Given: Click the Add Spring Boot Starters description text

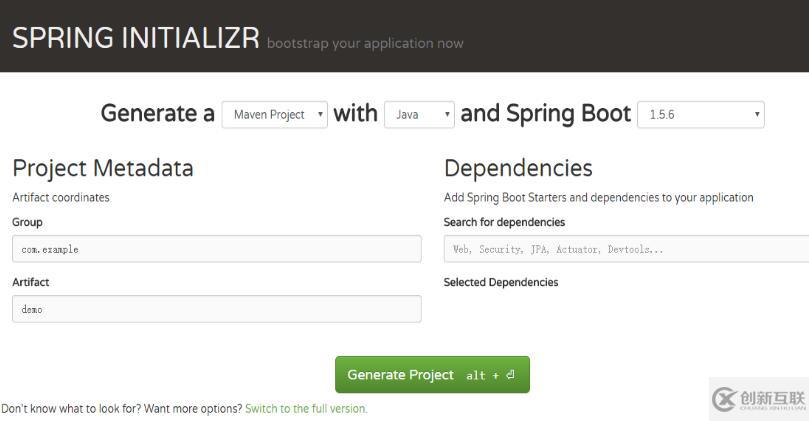Looking at the screenshot, I should coord(598,198).
